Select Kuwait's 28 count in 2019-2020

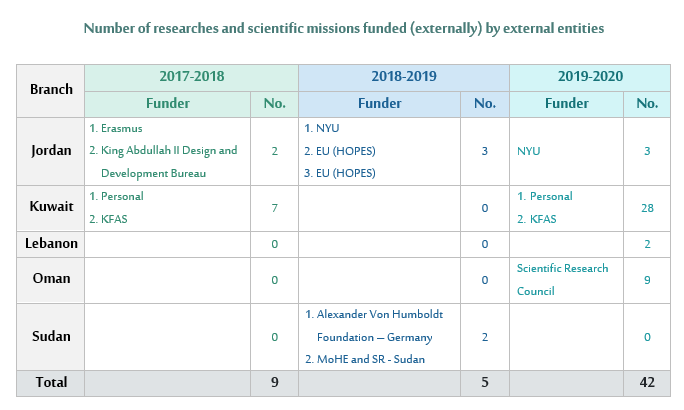647,208
